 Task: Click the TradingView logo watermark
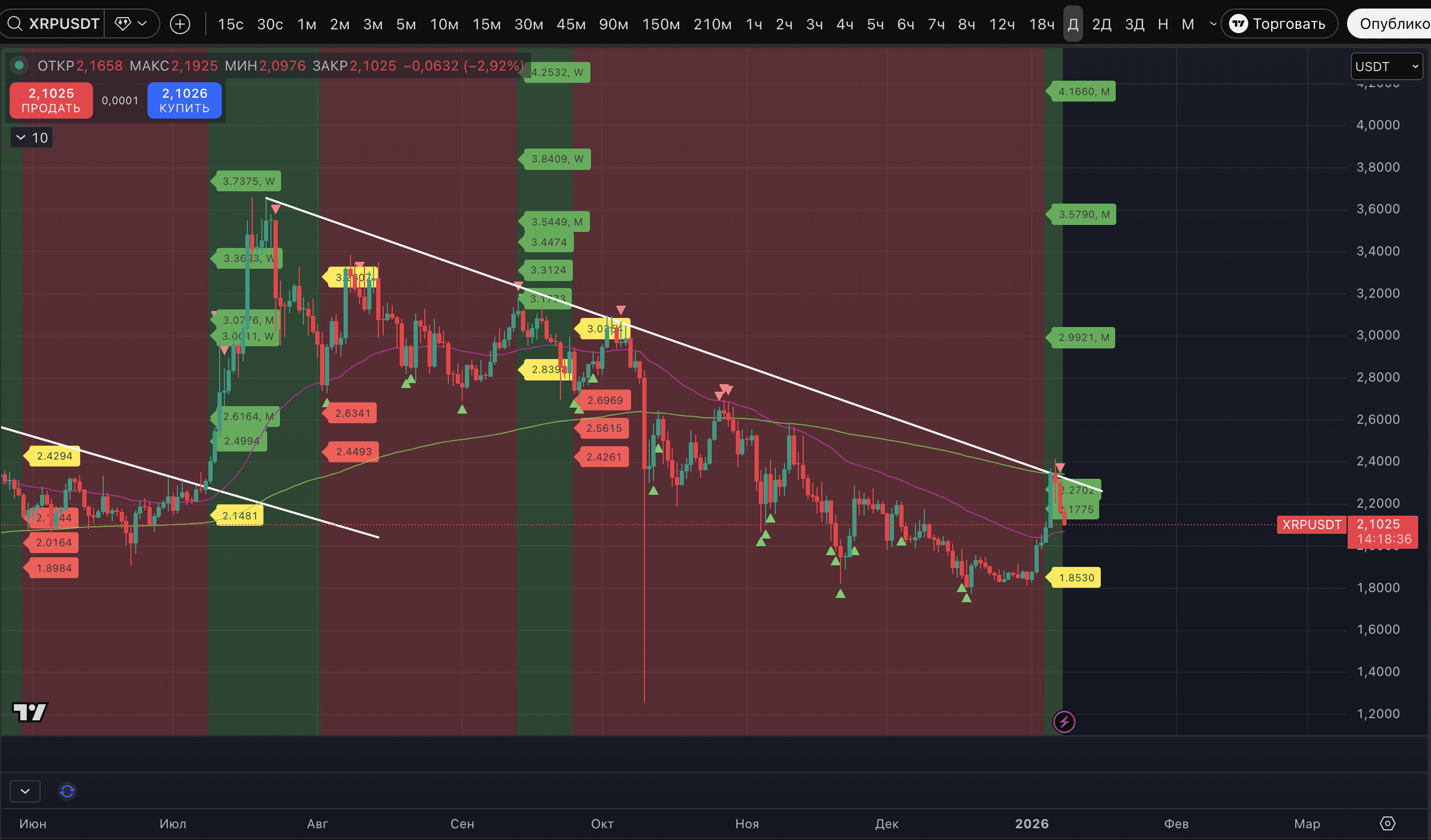29,712
